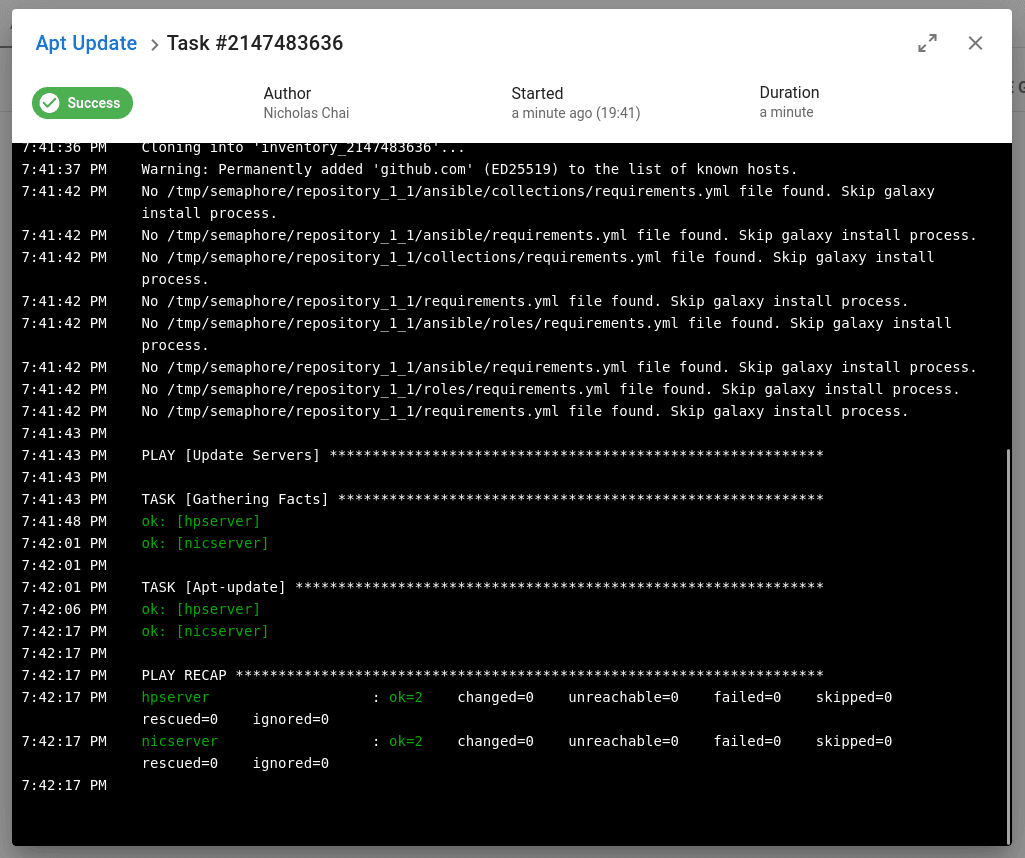Click the github.com known hosts warning line
Viewport: 1025px width, 858px height.
(x=469, y=169)
